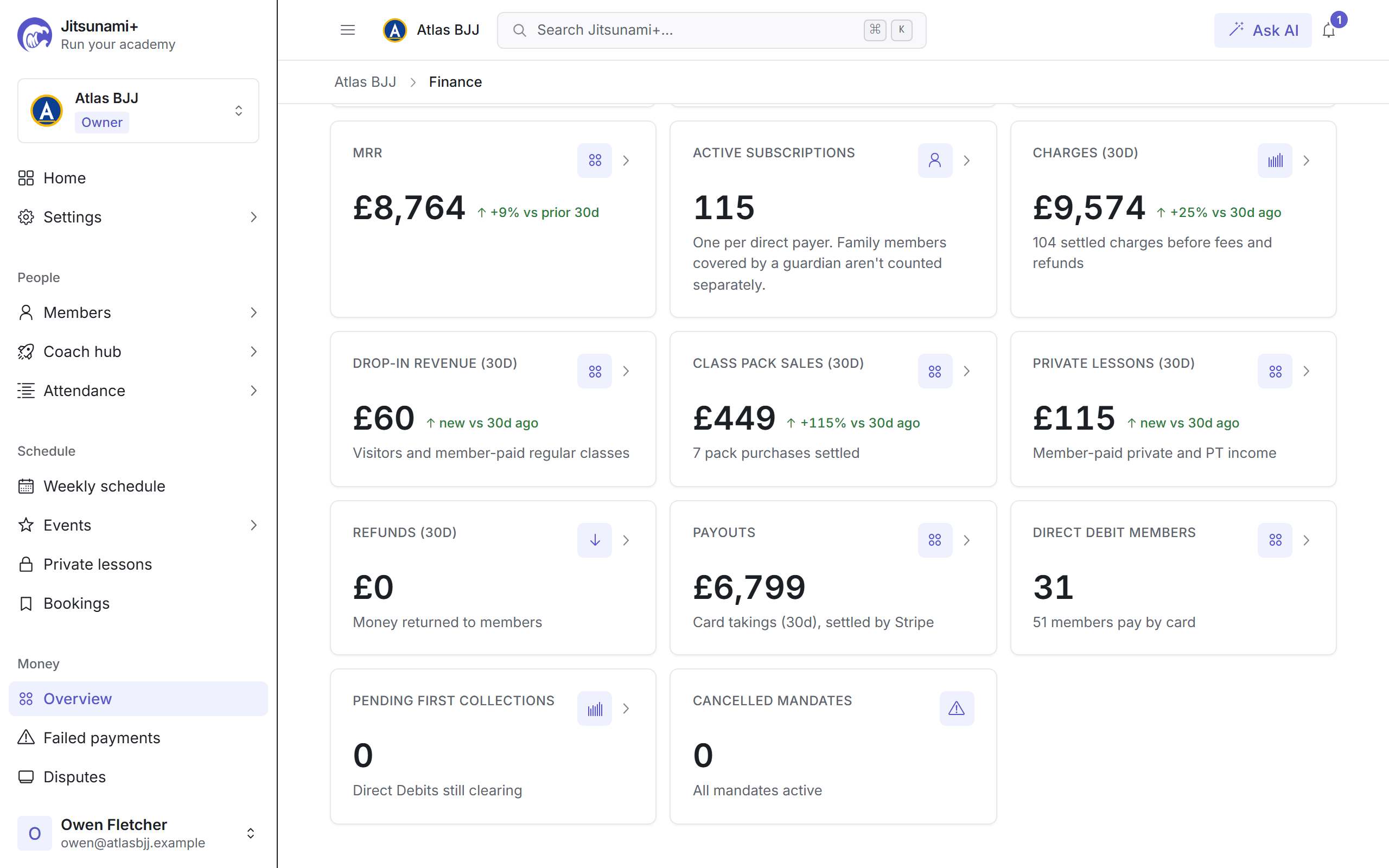Expand the Events submenu

(x=254, y=525)
